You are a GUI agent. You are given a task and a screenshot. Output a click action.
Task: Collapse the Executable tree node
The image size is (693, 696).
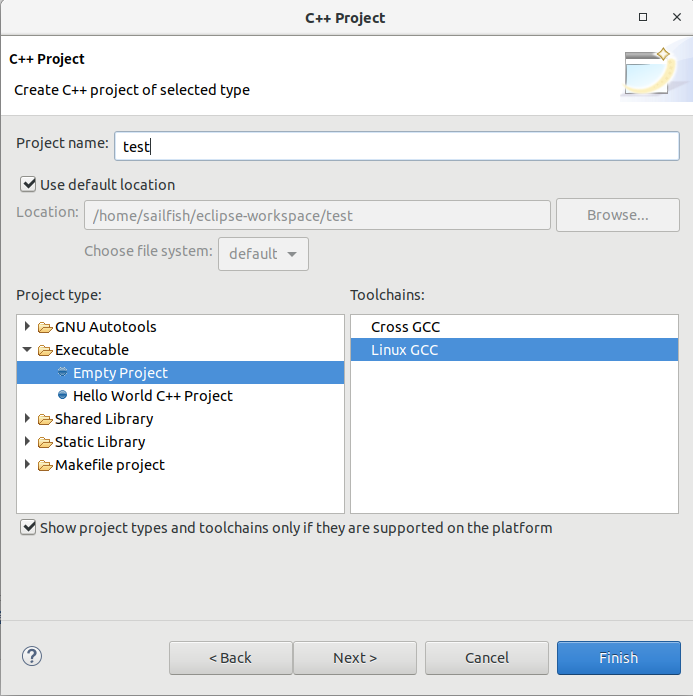pyautogui.click(x=28, y=350)
